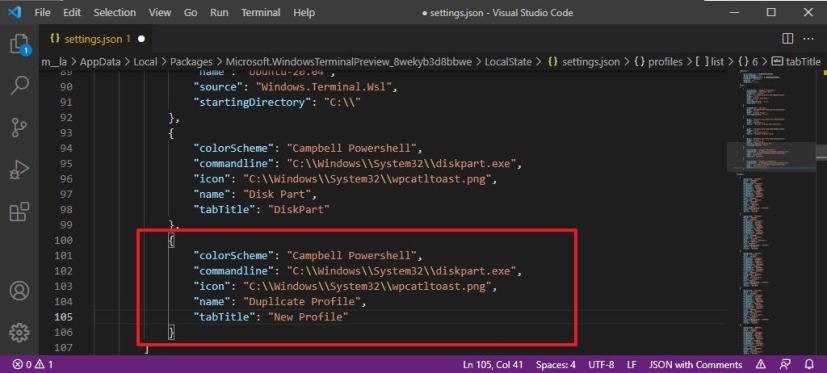
Task: Open the editor More Actions menu
Action: pos(808,39)
